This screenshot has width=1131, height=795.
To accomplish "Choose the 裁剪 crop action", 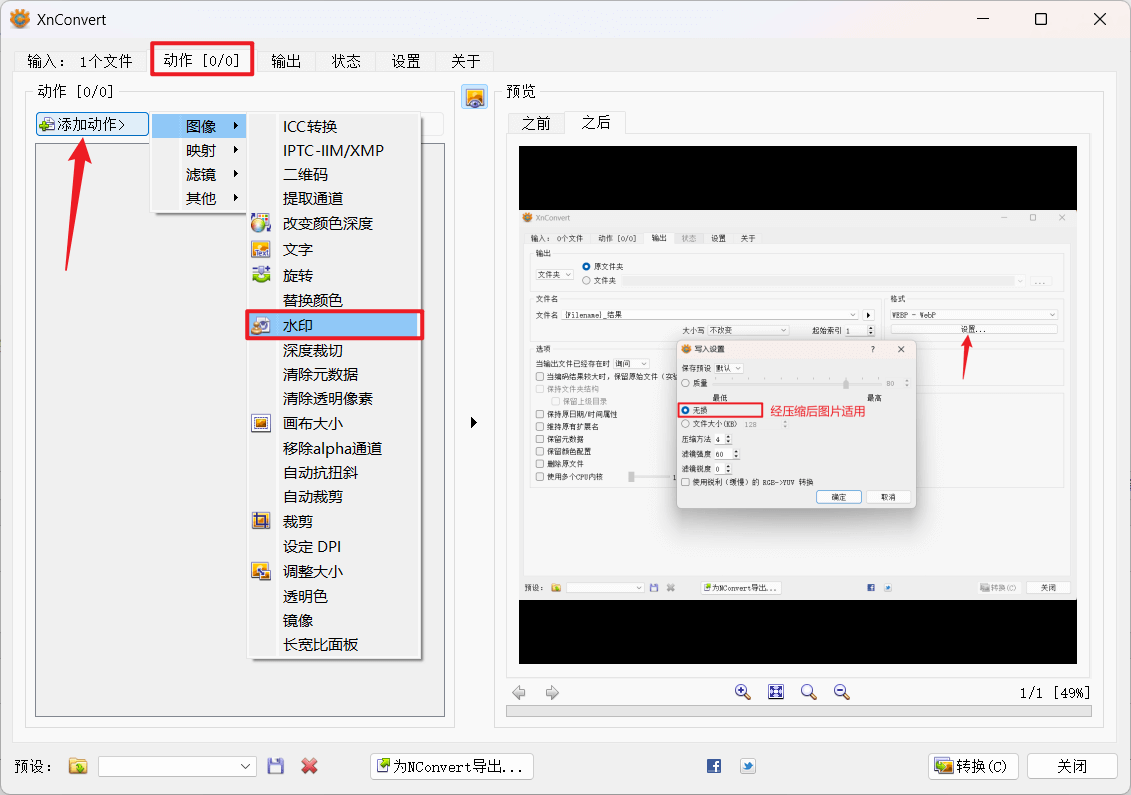I will click(x=334, y=522).
